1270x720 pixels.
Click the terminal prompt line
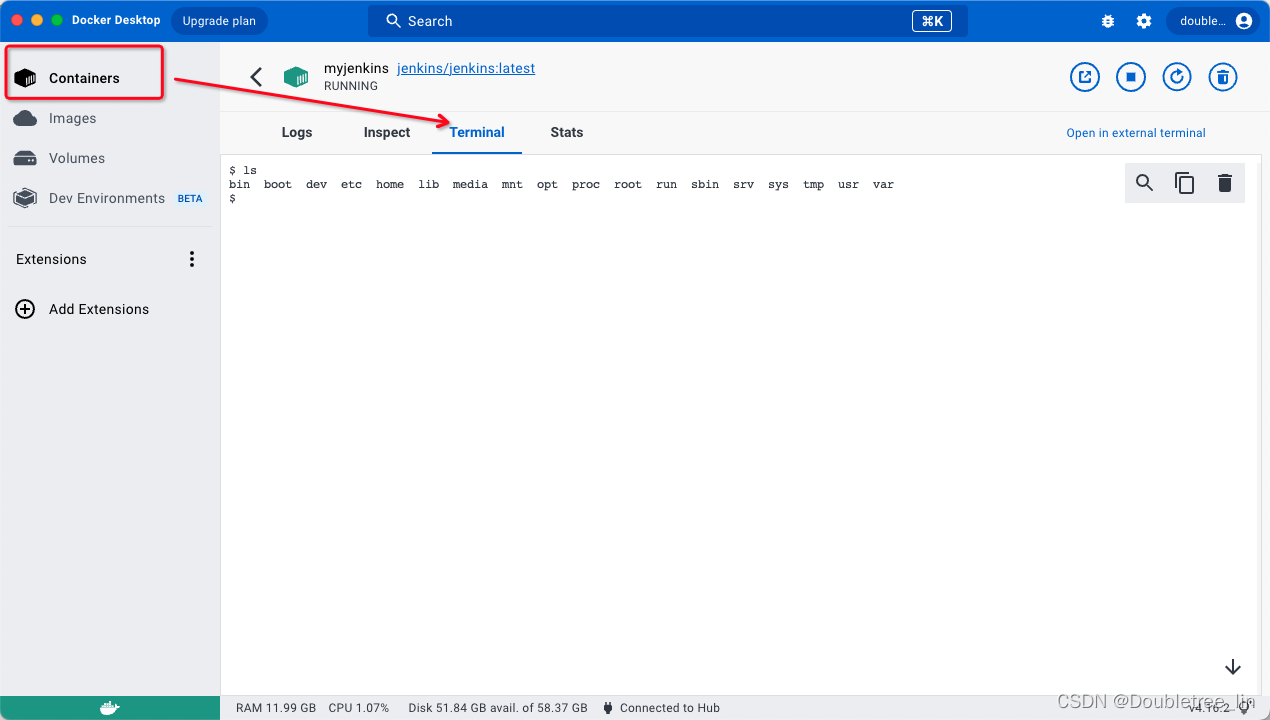click(232, 199)
